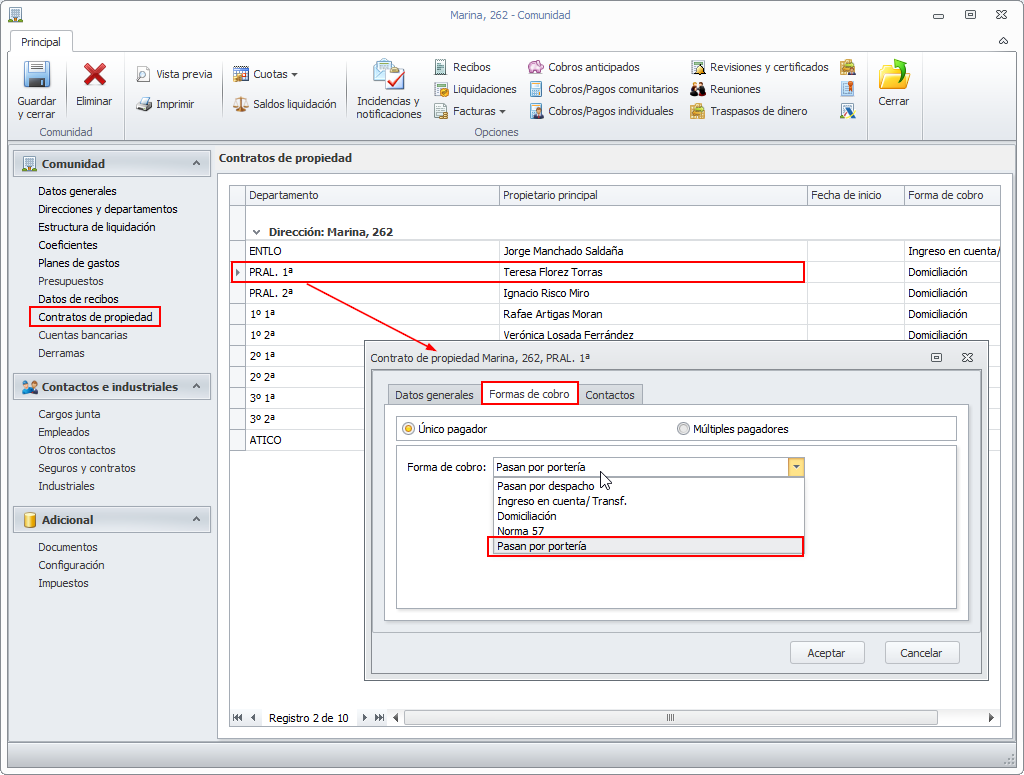Select the Múltiples pagadores radio button

coord(683,429)
